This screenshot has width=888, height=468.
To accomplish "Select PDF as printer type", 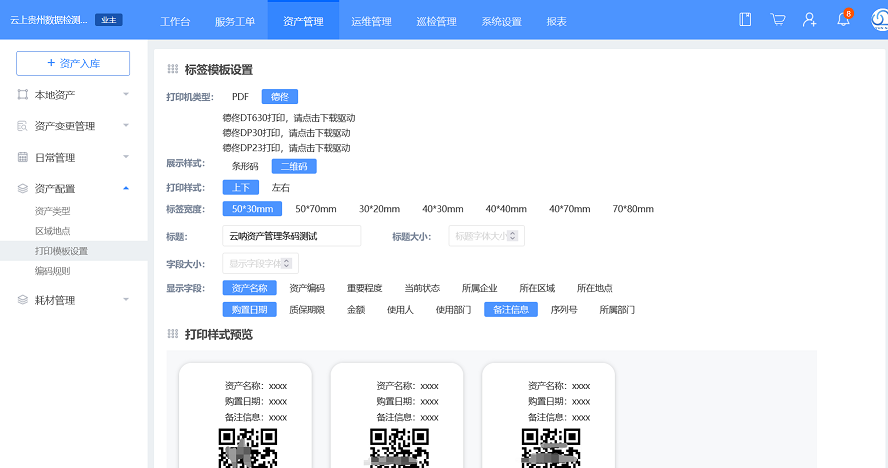I will (240, 97).
